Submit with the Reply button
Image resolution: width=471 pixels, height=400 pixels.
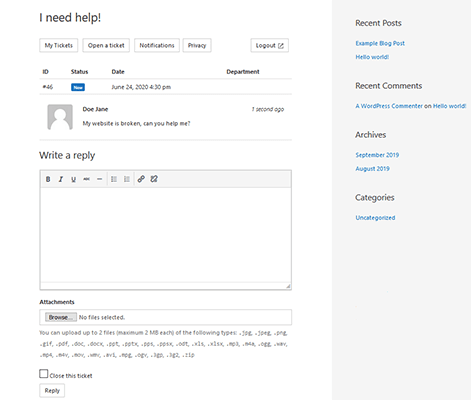tap(52, 391)
